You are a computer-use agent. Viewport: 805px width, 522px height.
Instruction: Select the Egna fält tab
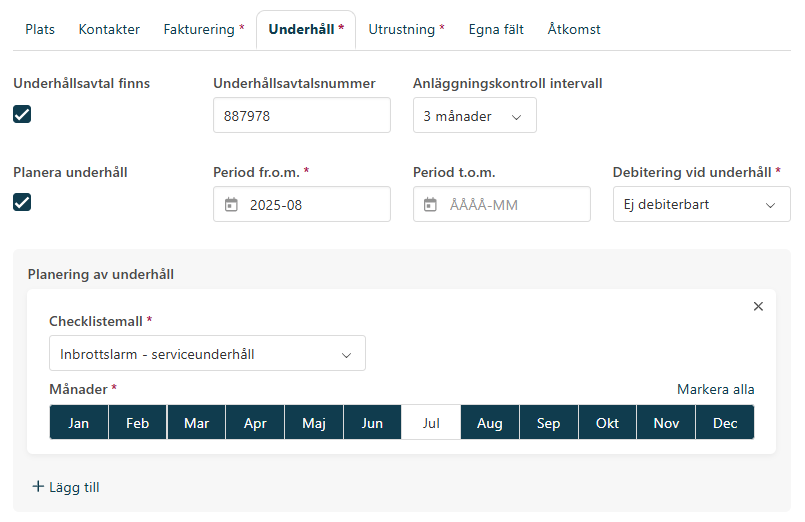click(496, 30)
